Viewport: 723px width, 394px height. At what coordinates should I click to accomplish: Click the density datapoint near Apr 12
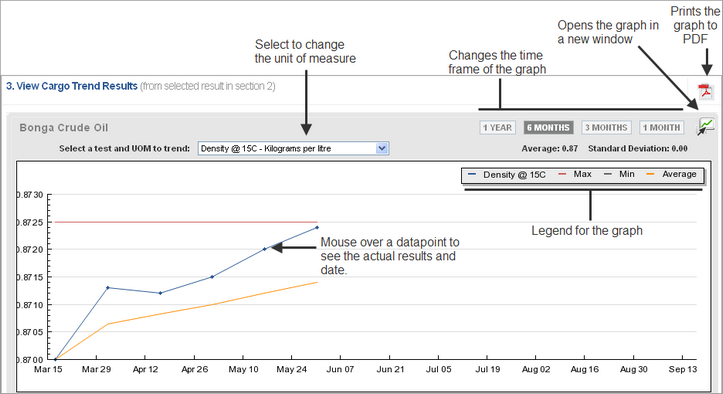point(160,293)
